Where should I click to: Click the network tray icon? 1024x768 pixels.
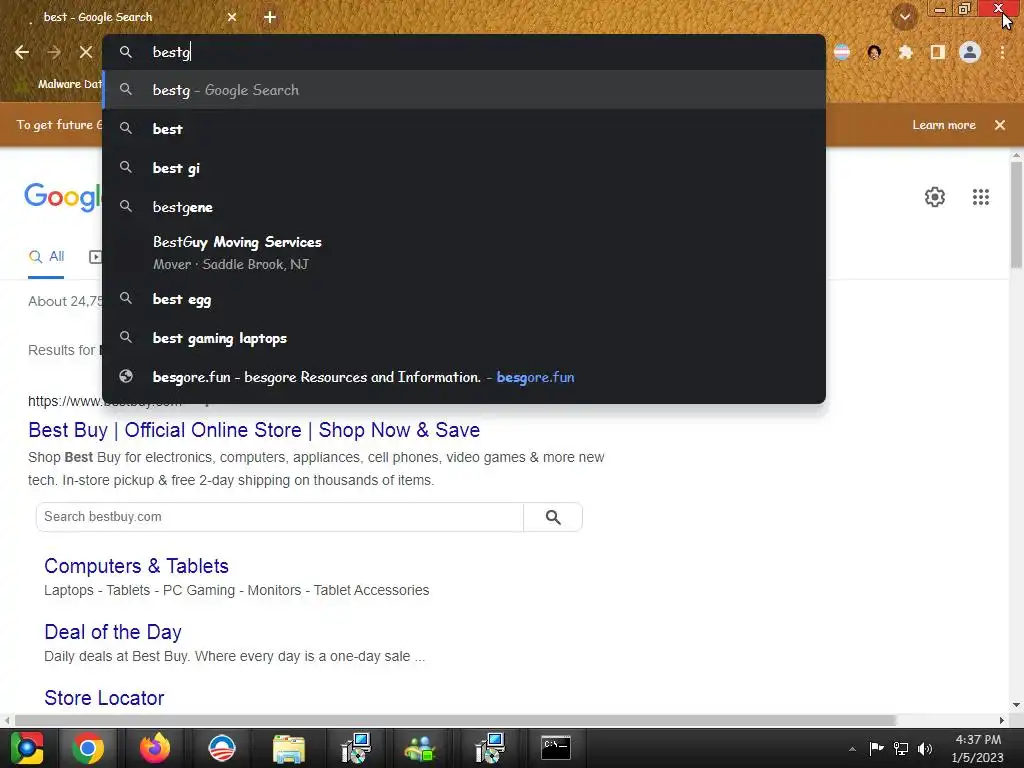click(x=901, y=748)
